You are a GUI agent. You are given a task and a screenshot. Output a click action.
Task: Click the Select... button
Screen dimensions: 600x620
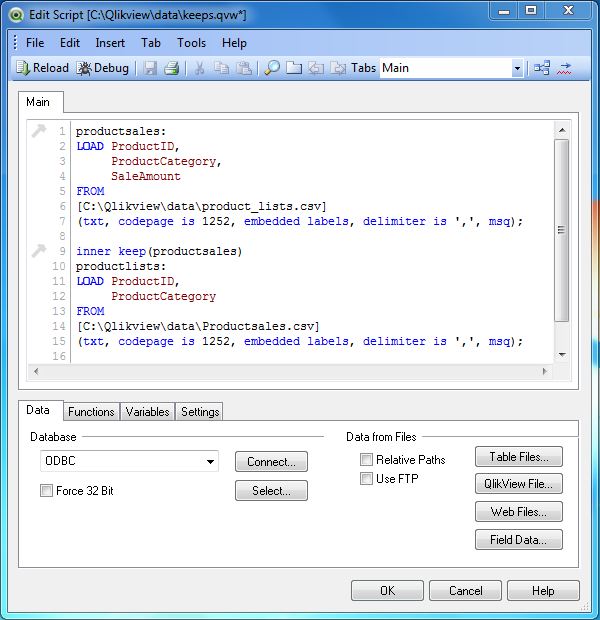pyautogui.click(x=271, y=491)
